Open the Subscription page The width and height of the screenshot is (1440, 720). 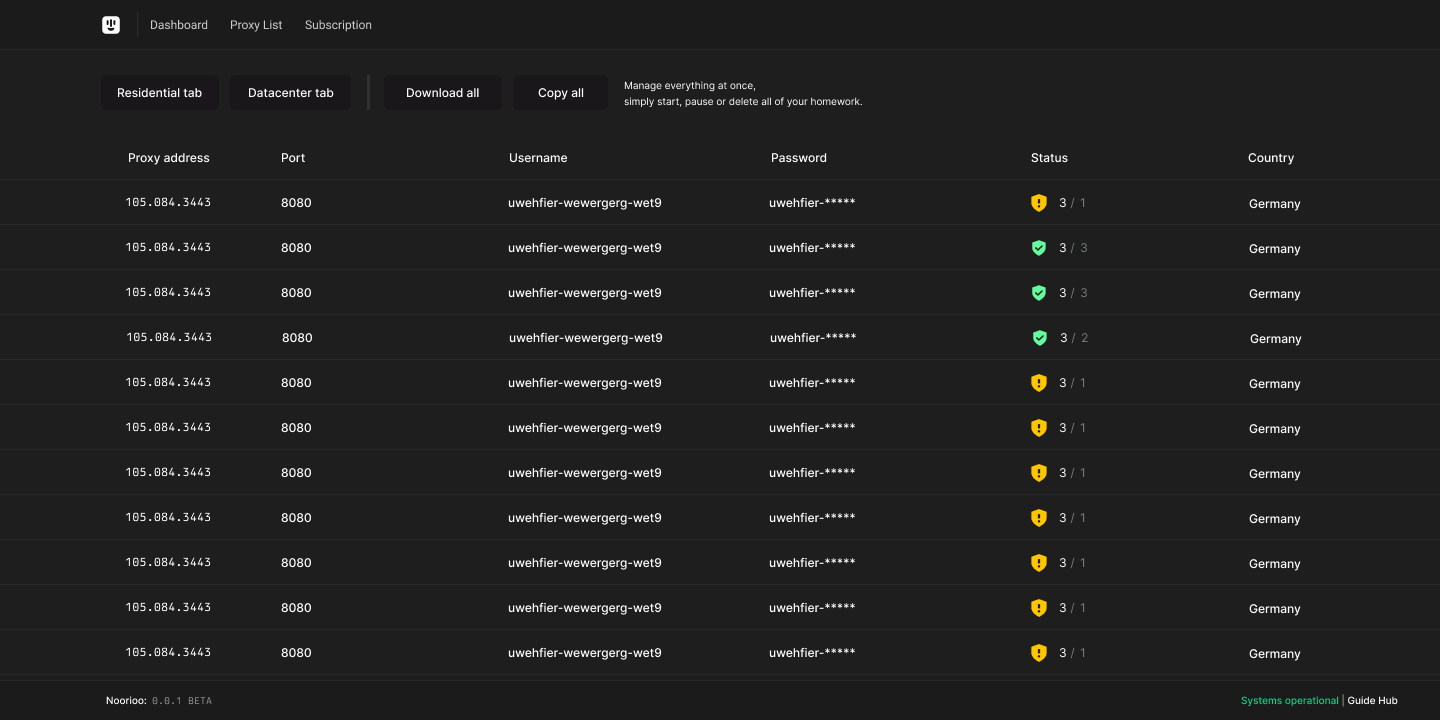[x=338, y=24]
